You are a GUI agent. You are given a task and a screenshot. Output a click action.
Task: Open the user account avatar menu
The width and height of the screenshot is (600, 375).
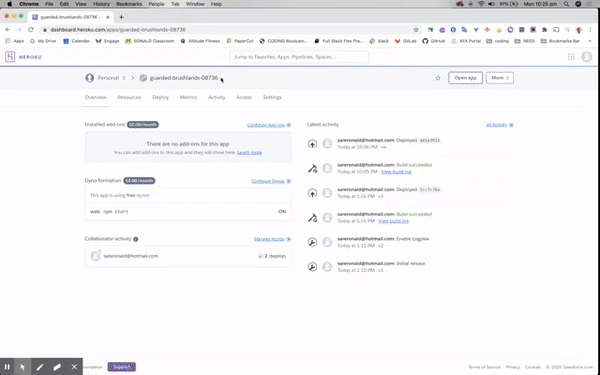(x=587, y=57)
